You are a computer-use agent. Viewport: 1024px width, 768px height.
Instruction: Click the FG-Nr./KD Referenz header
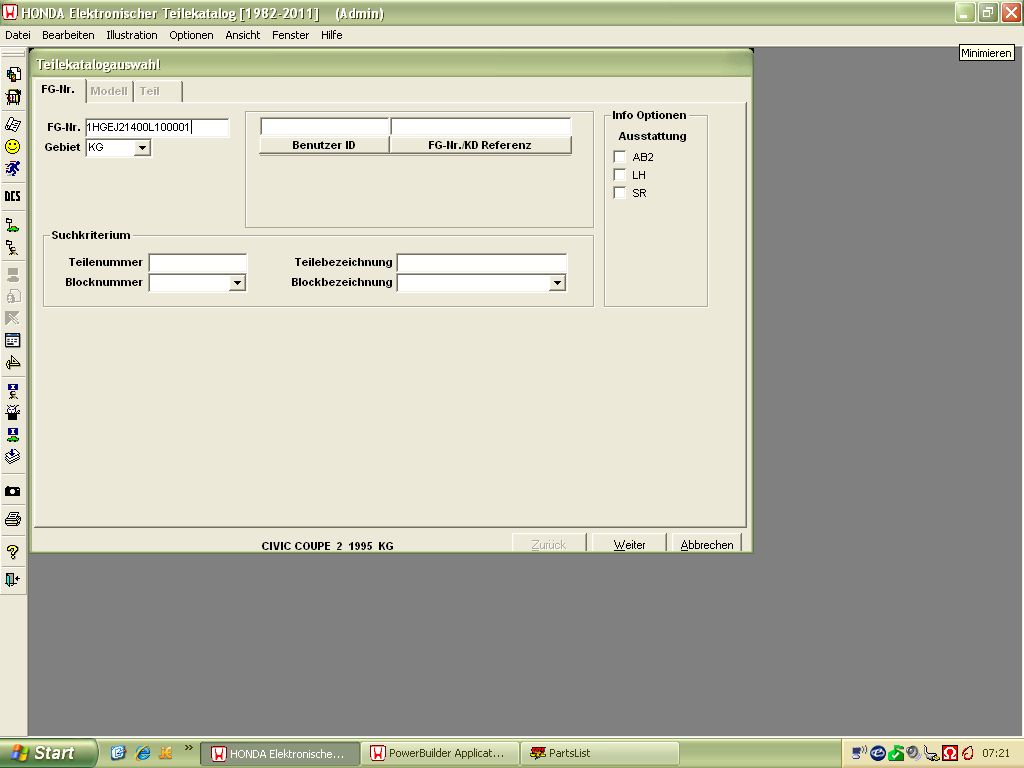click(480, 145)
